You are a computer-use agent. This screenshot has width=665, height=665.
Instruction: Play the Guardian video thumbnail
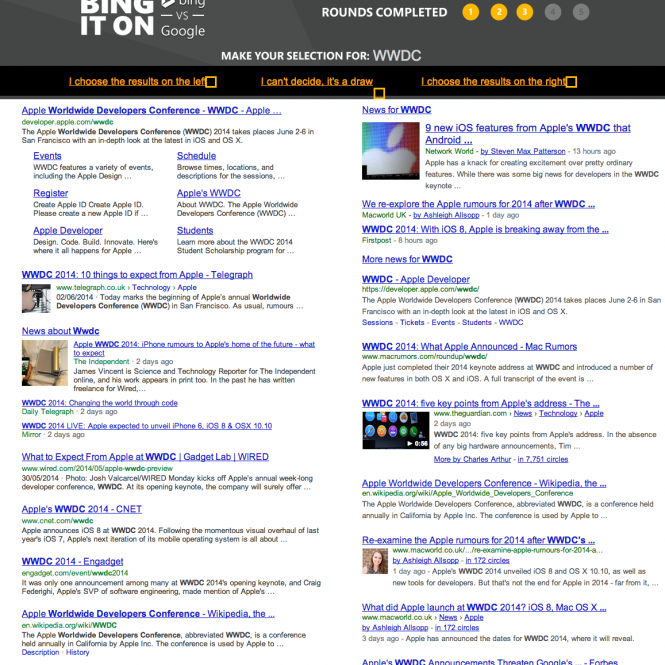[395, 430]
